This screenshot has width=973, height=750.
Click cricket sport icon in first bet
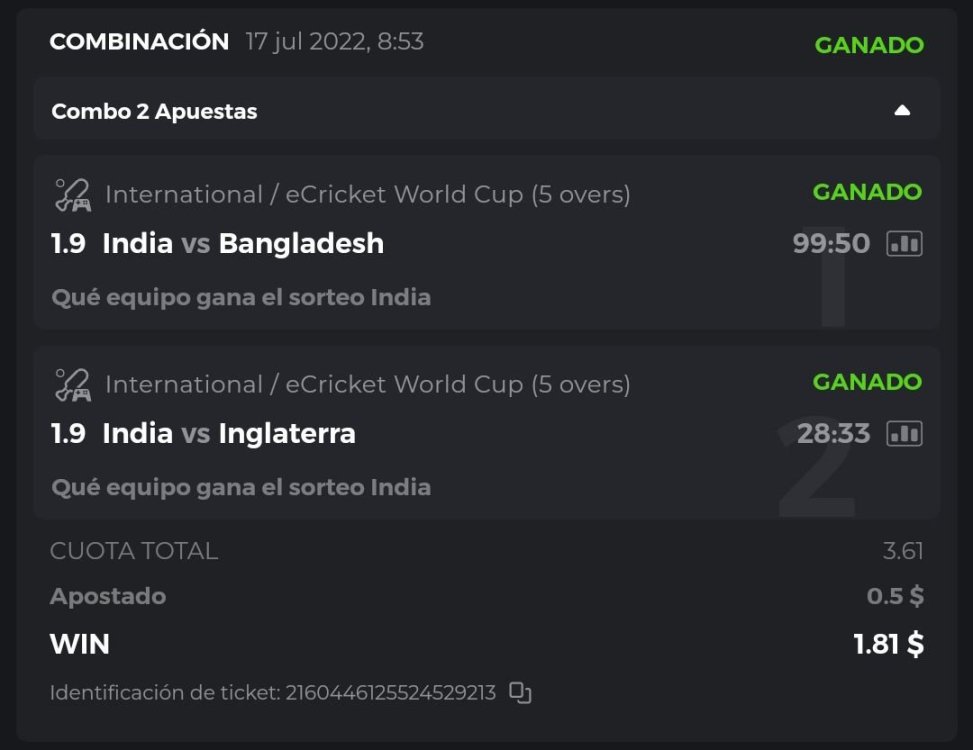(x=72, y=194)
